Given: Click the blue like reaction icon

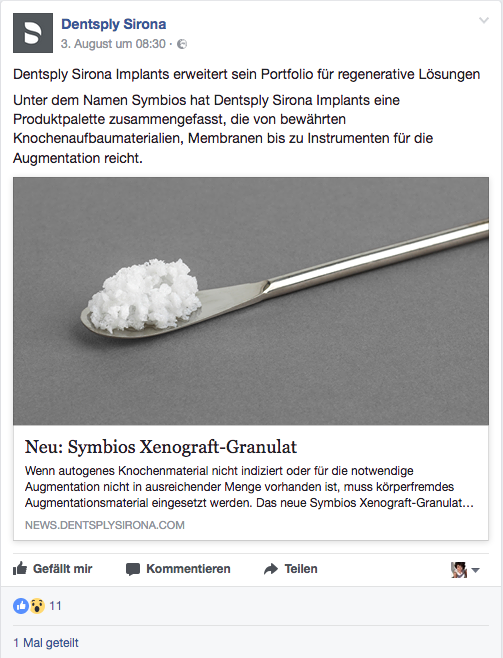Looking at the screenshot, I should tap(21, 606).
